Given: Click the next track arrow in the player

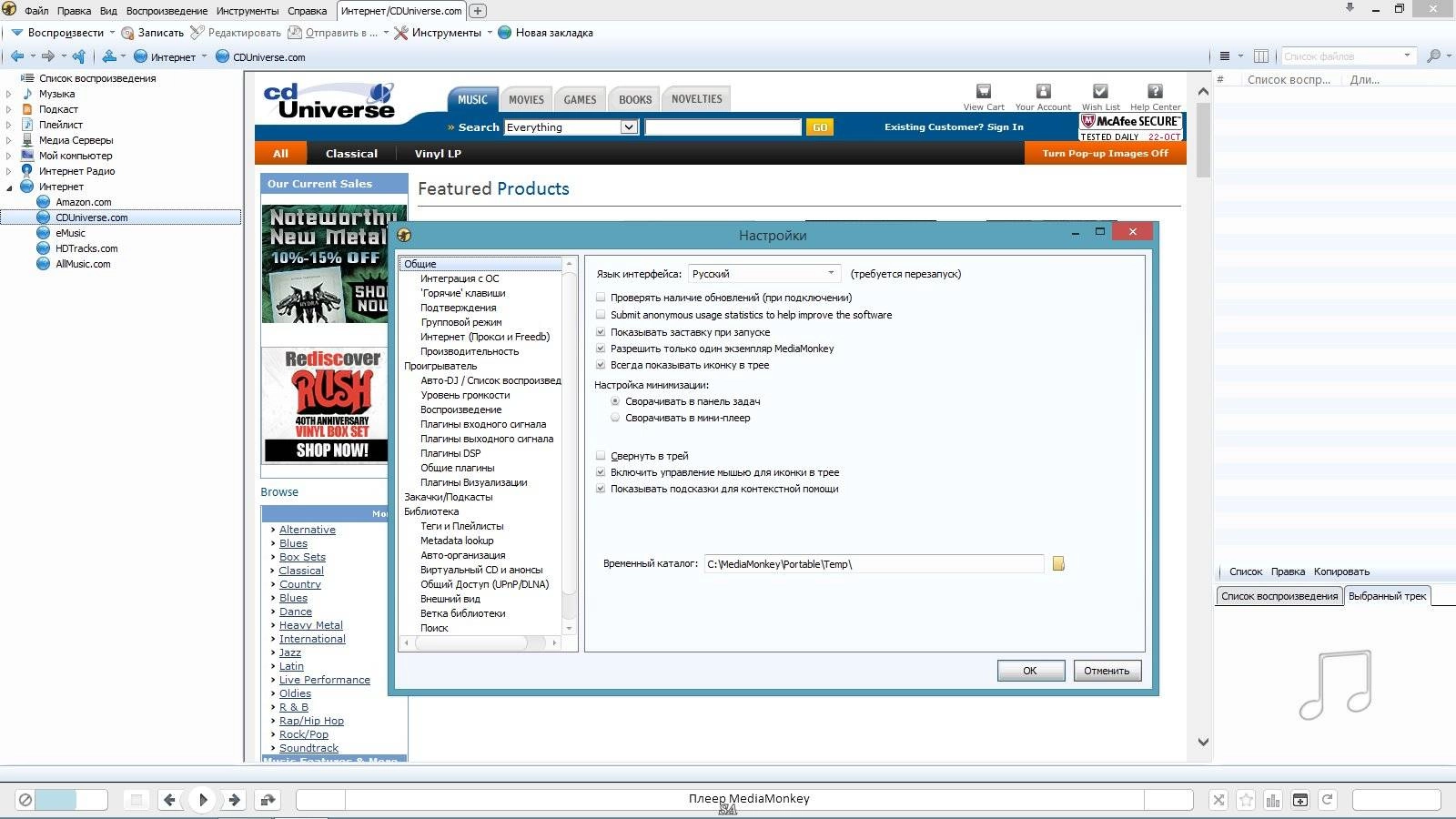Looking at the screenshot, I should (x=235, y=800).
